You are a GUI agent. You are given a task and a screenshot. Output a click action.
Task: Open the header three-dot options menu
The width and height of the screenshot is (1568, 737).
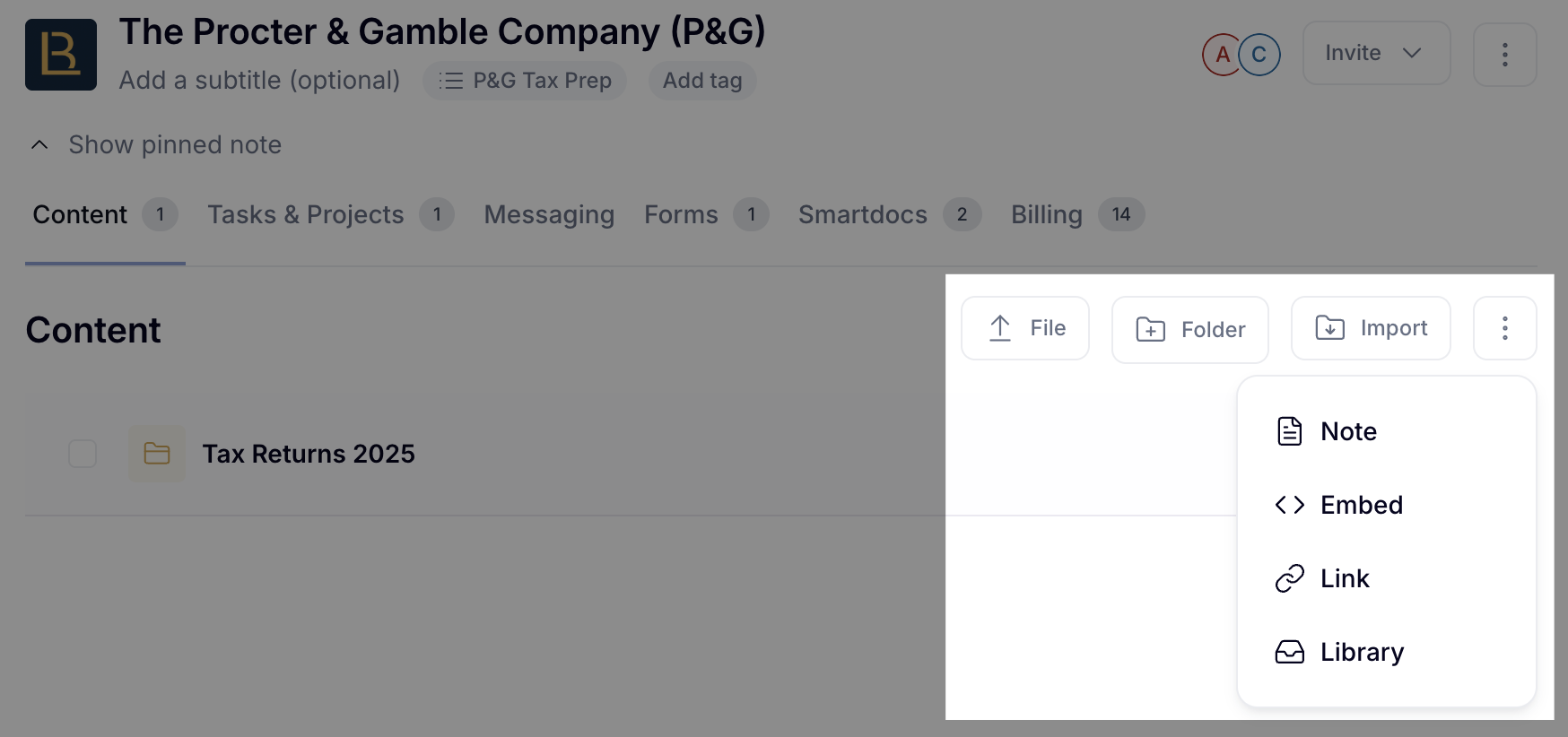(1505, 54)
